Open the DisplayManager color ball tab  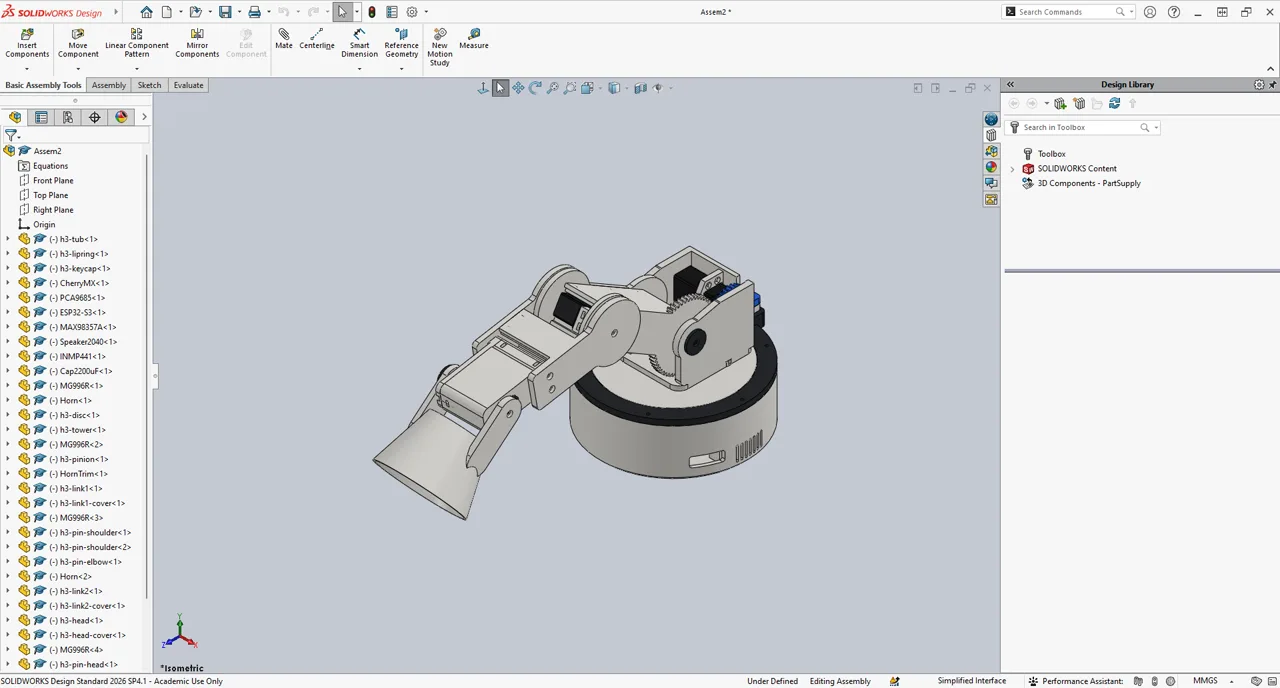coord(121,117)
